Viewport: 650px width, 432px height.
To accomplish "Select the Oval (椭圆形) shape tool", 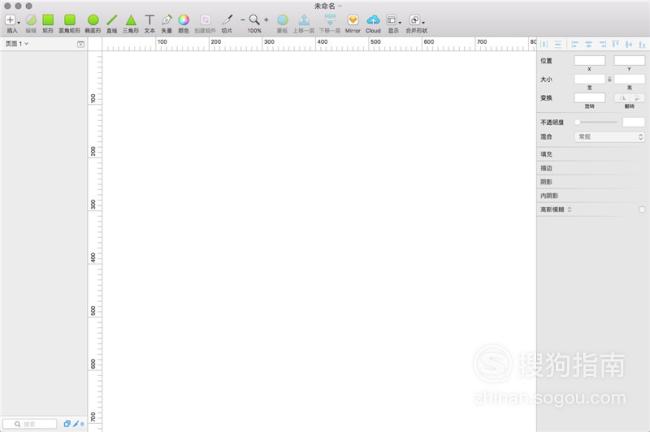I will 93,20.
